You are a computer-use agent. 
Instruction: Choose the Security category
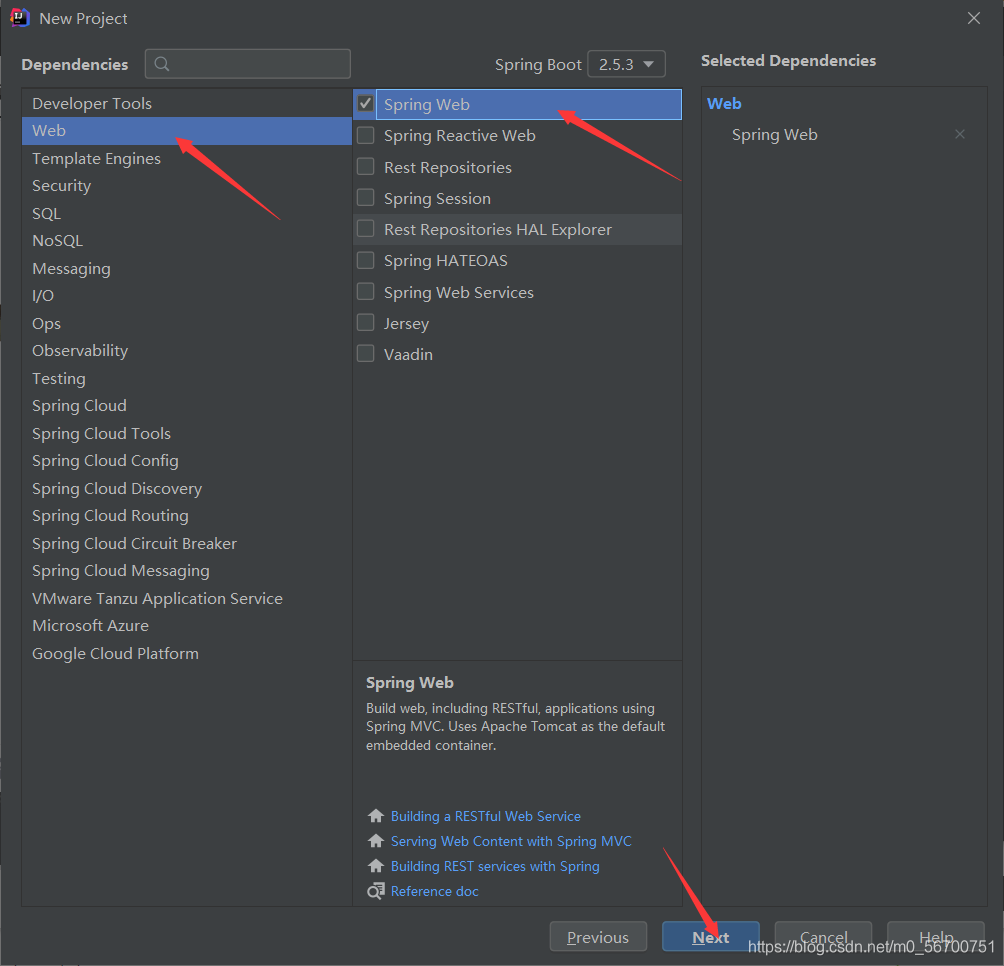[186, 186]
